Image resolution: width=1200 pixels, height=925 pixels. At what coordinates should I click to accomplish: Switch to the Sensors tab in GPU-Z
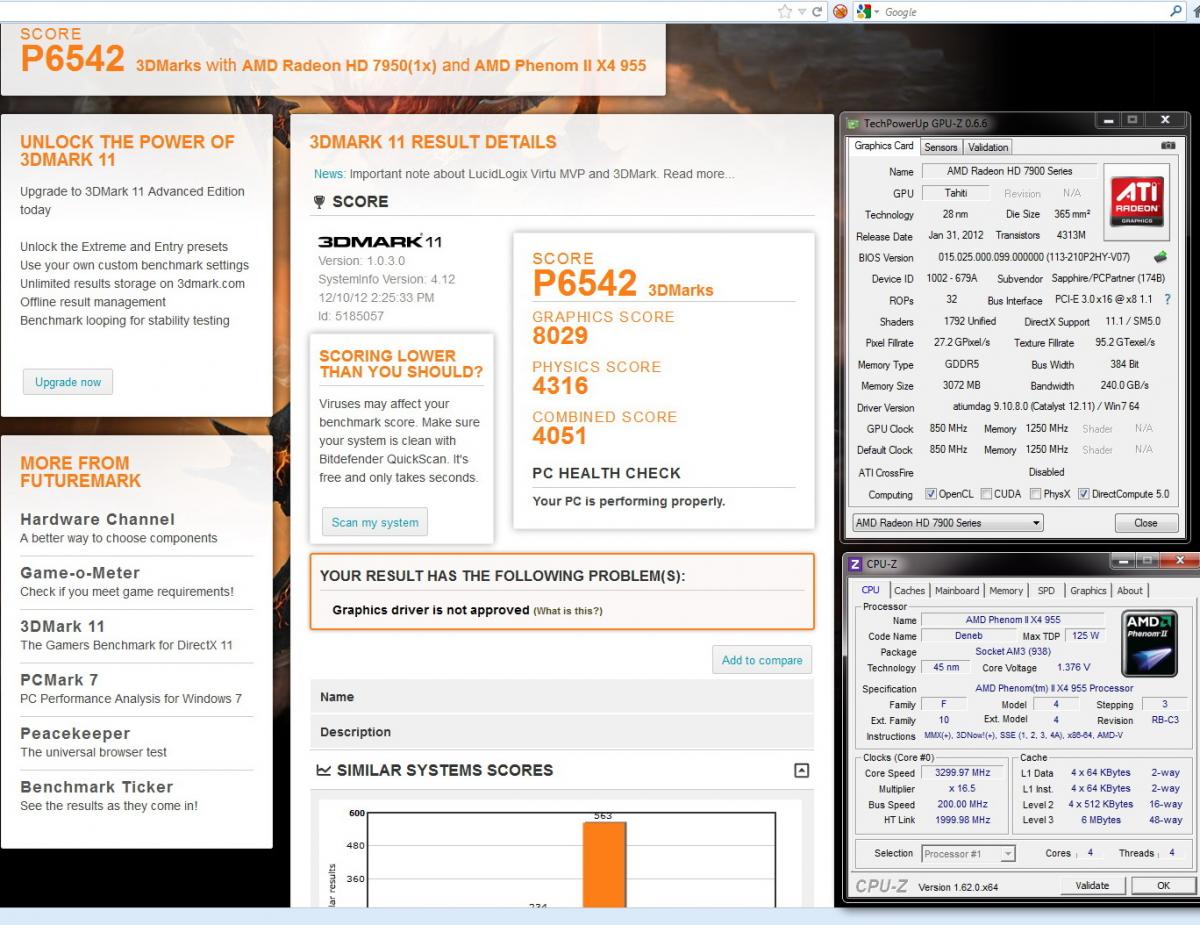click(x=940, y=147)
